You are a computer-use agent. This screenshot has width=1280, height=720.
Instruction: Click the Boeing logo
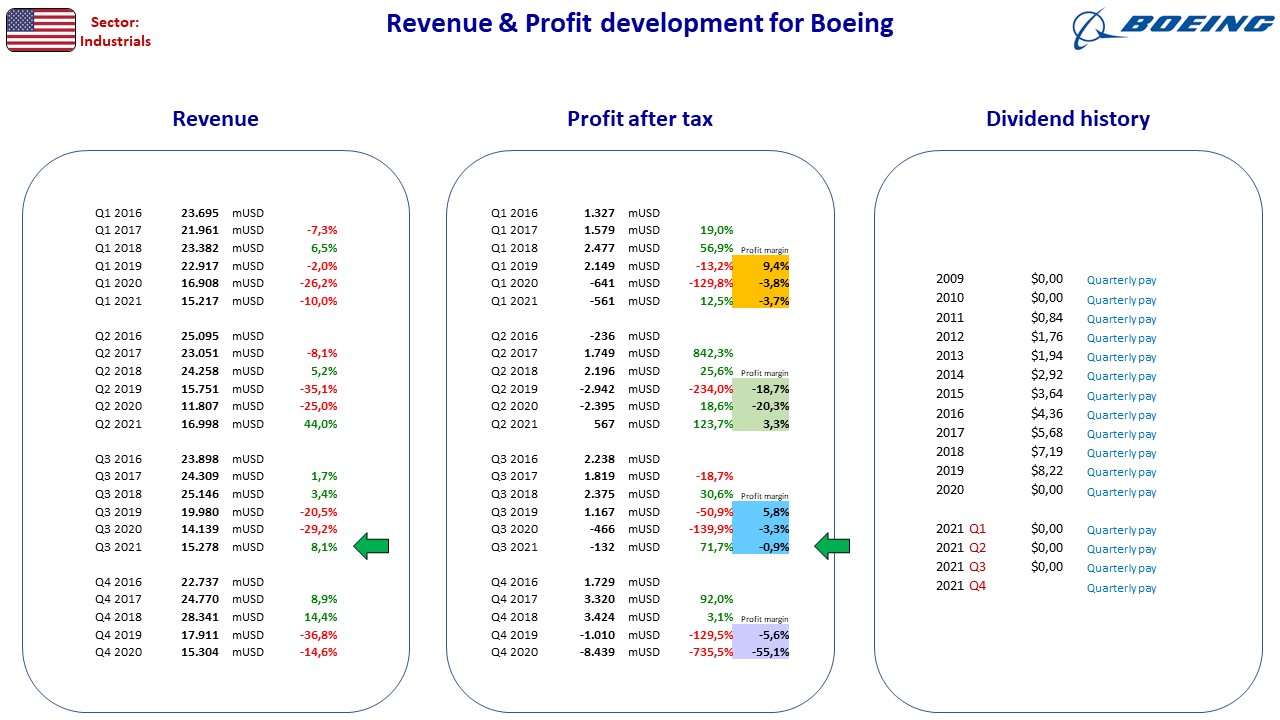1173,30
